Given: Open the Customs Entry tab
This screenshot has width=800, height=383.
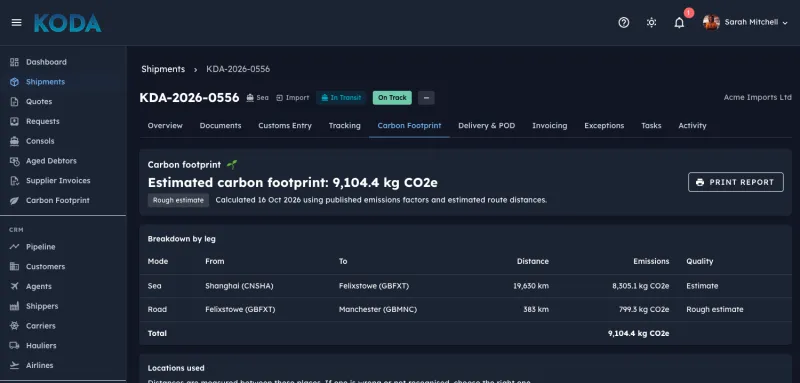Looking at the screenshot, I should (x=285, y=125).
